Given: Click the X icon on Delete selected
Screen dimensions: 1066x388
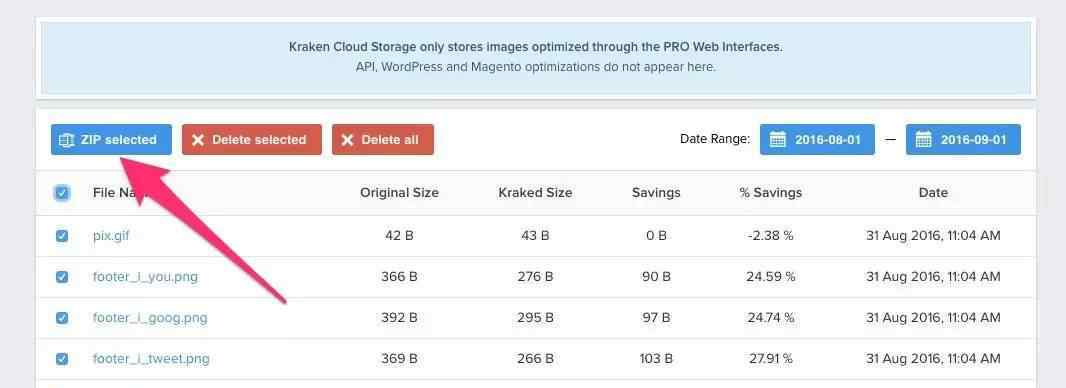Looking at the screenshot, I should 198,140.
